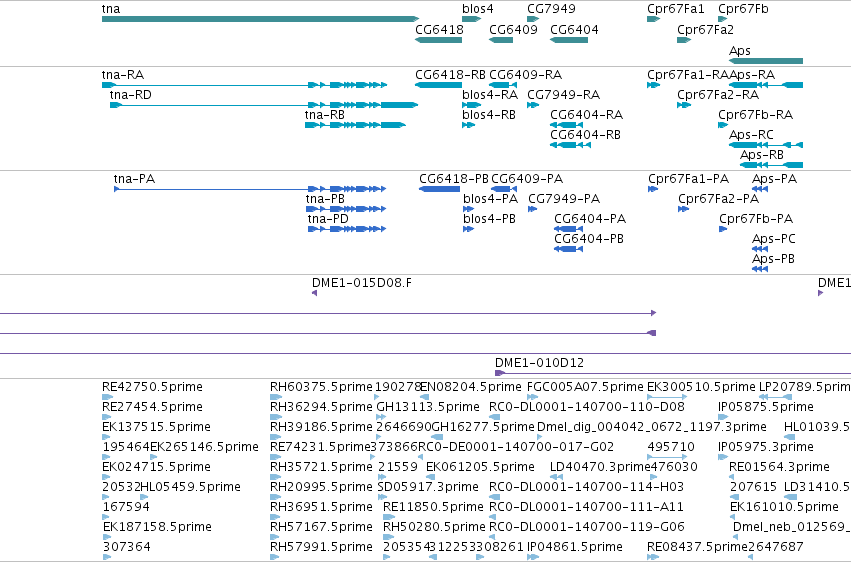Select the CG6409-RA transcript
Viewport: 851px width, 562px height.
[x=503, y=85]
